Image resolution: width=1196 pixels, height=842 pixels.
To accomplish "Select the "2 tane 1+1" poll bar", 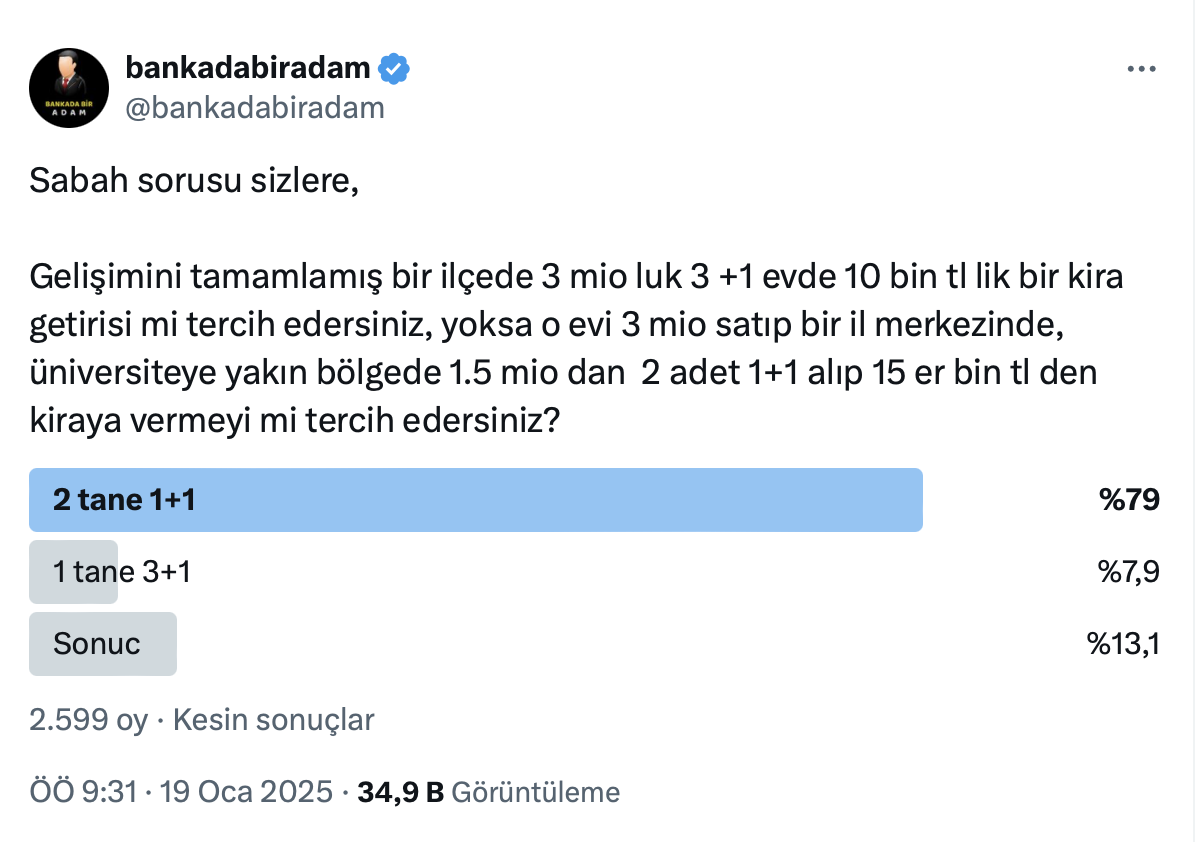I will [x=475, y=500].
